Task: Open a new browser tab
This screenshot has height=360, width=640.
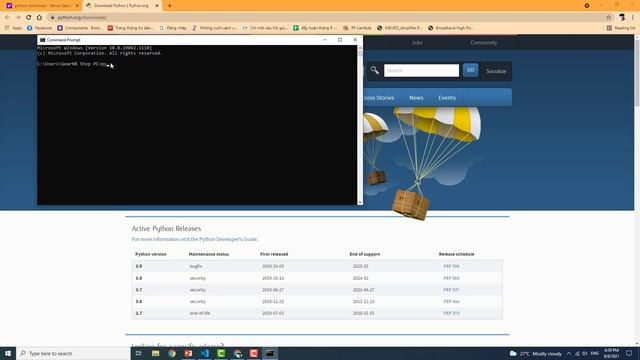Action: (169, 6)
